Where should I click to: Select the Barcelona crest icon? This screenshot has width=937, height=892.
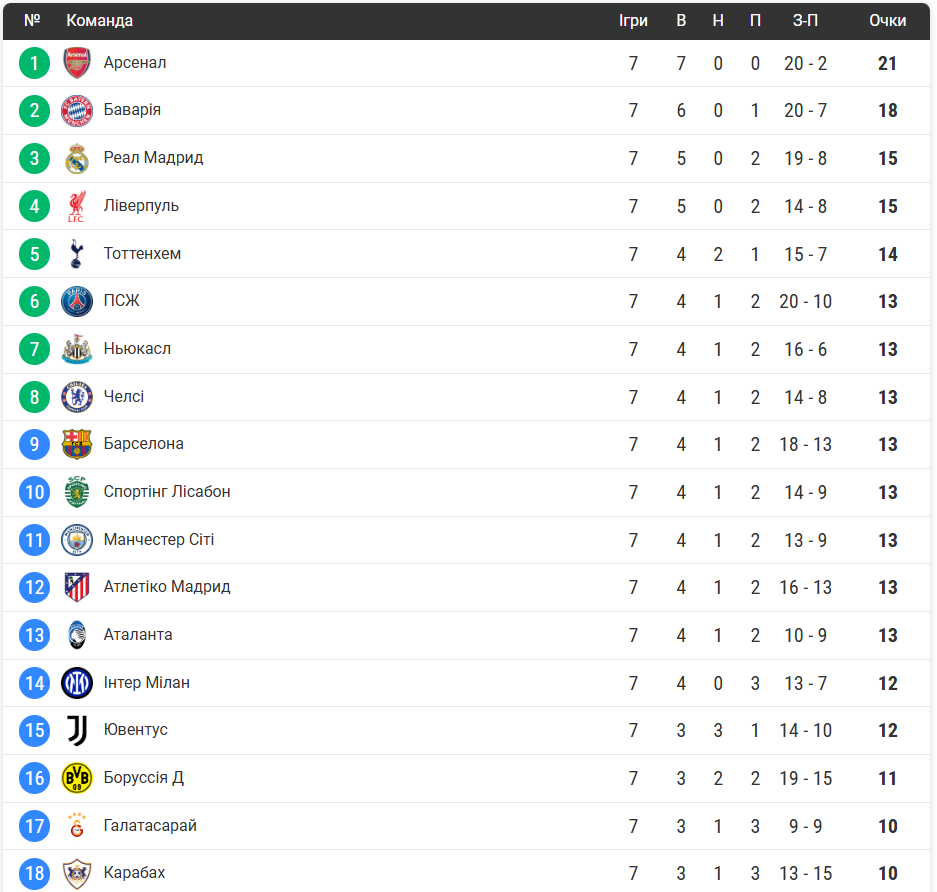point(77,444)
